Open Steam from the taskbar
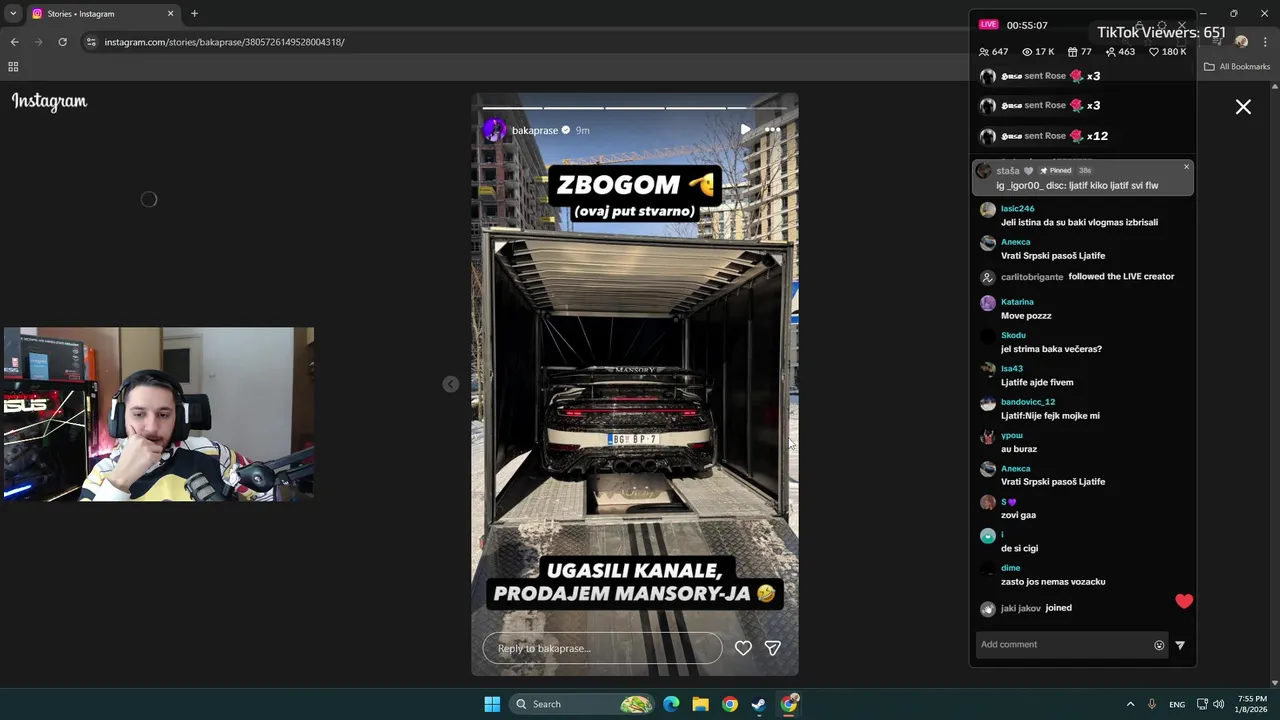 click(759, 704)
